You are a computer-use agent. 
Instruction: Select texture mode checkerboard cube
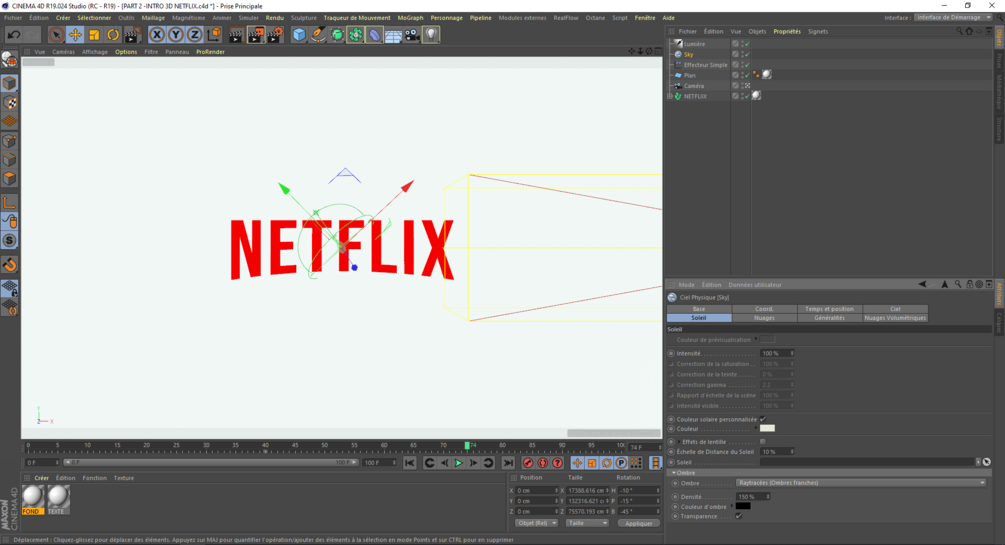10,103
